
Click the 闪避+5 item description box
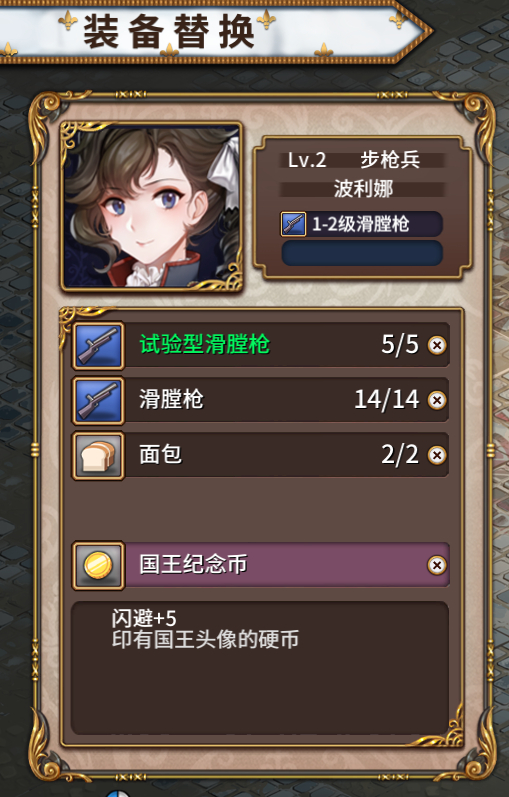(x=260, y=667)
